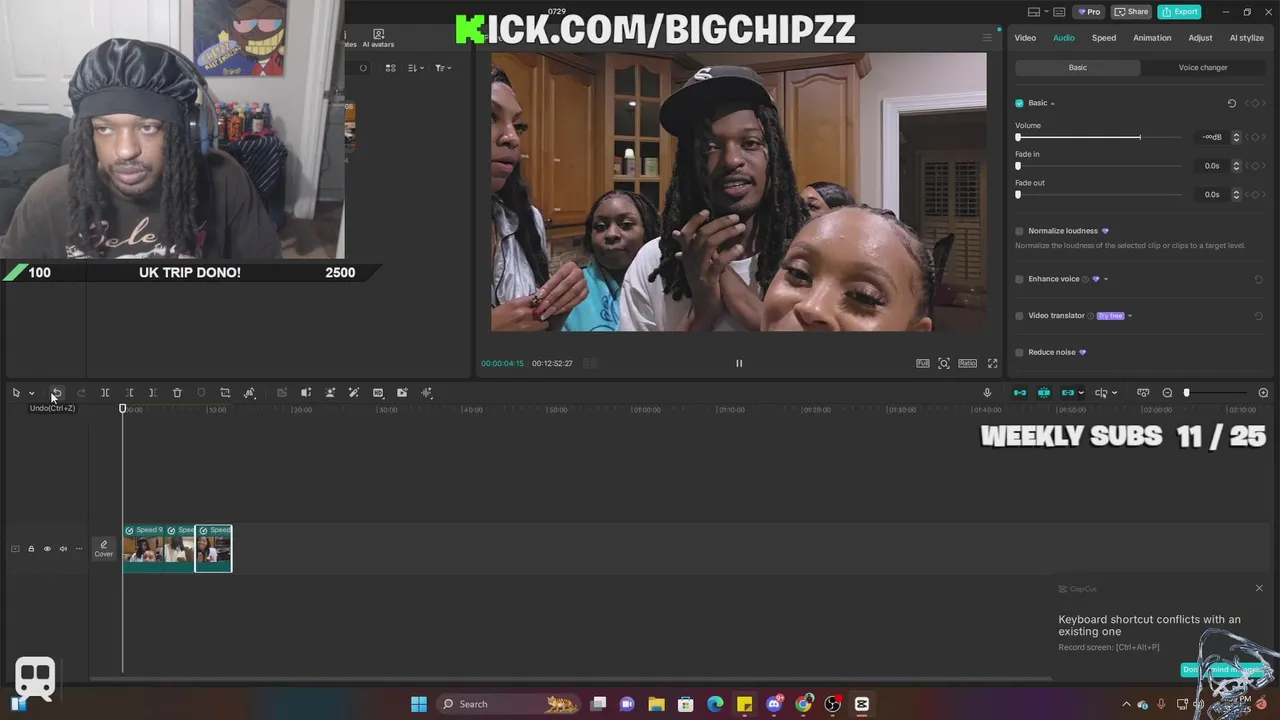Click the microphone record voiceover icon

tap(987, 393)
